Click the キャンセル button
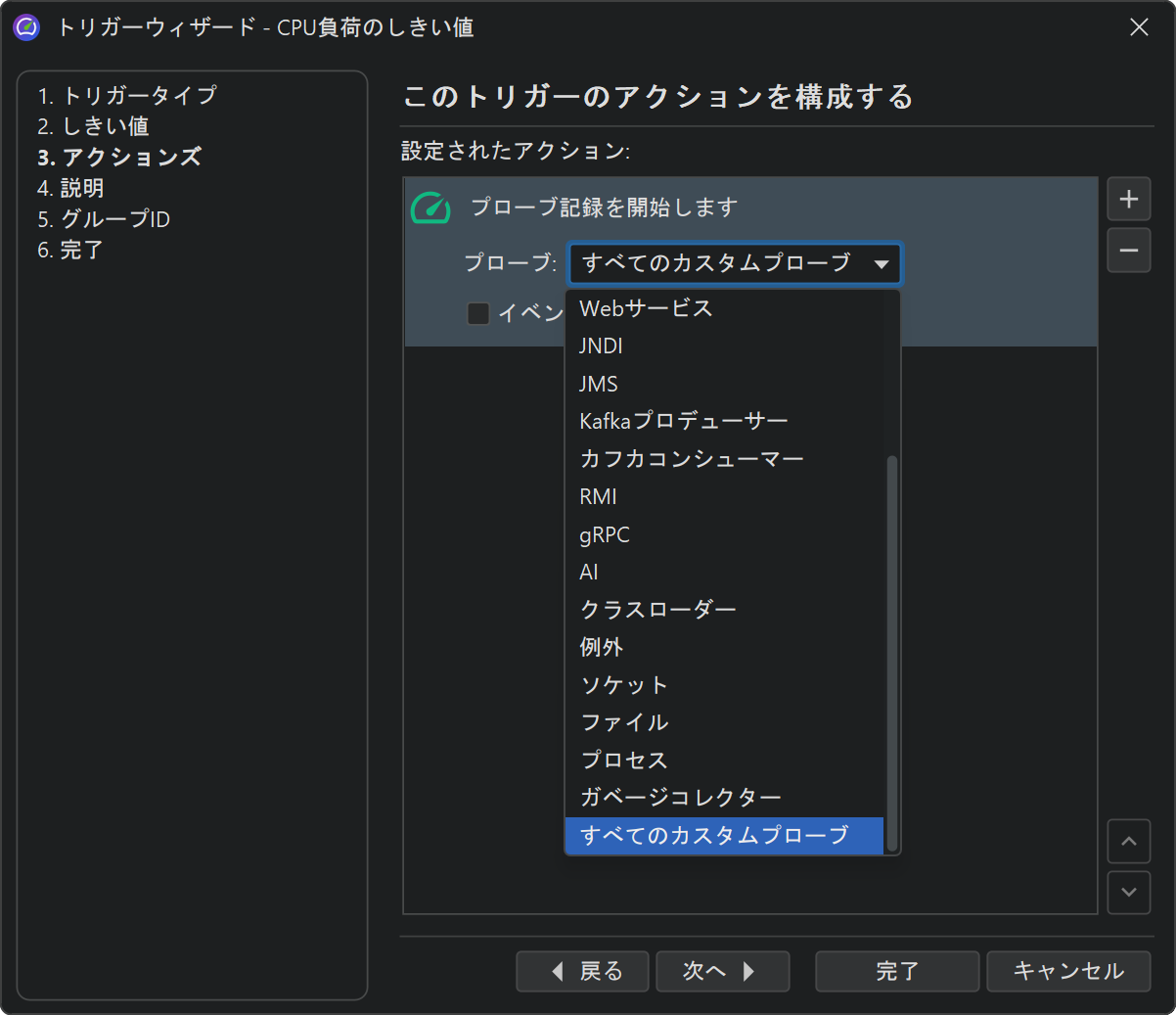Viewport: 1176px width, 1015px height. (x=1067, y=971)
